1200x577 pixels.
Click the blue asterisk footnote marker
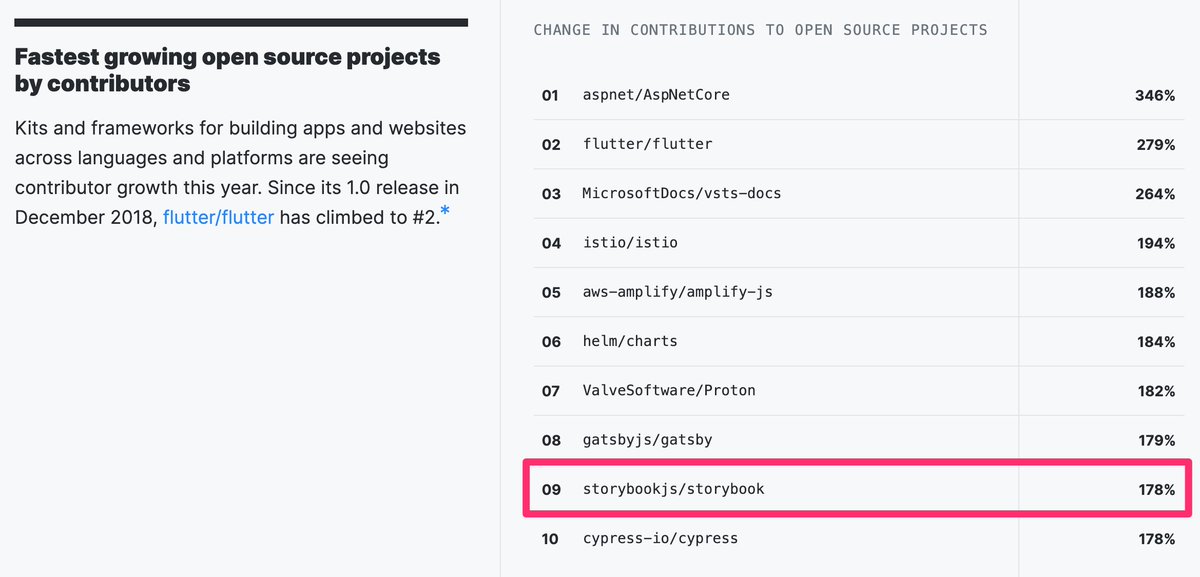[445, 212]
